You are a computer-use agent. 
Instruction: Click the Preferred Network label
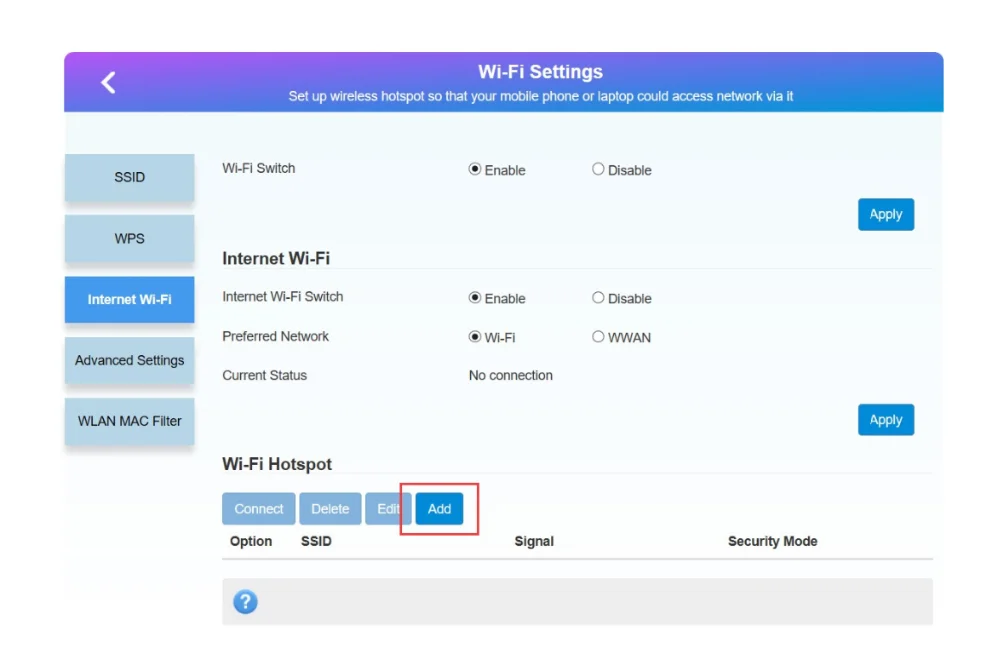click(276, 337)
